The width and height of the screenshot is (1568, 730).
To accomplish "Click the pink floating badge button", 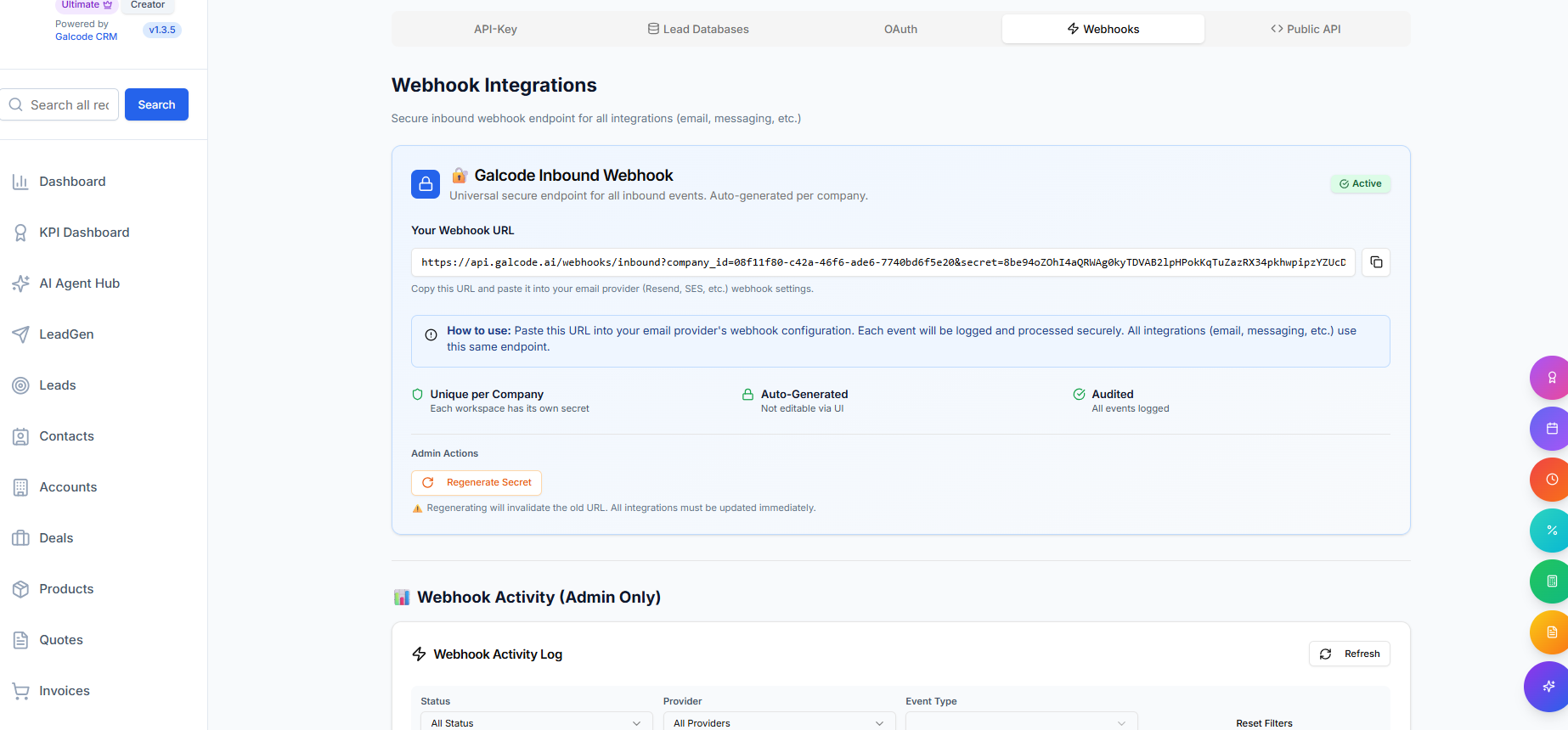I will pyautogui.click(x=1550, y=378).
